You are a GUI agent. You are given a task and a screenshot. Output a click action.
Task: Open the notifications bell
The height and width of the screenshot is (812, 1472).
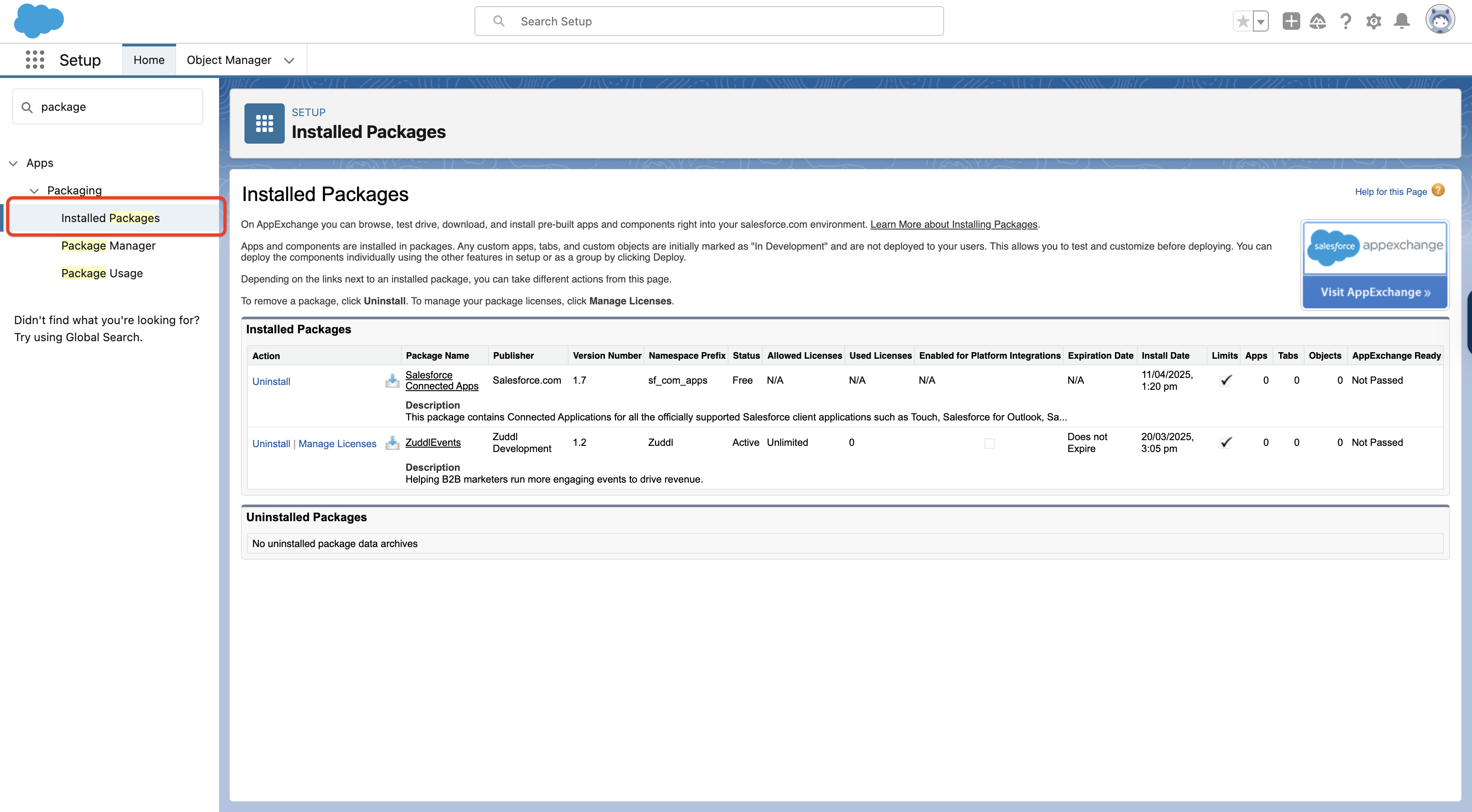tap(1402, 22)
